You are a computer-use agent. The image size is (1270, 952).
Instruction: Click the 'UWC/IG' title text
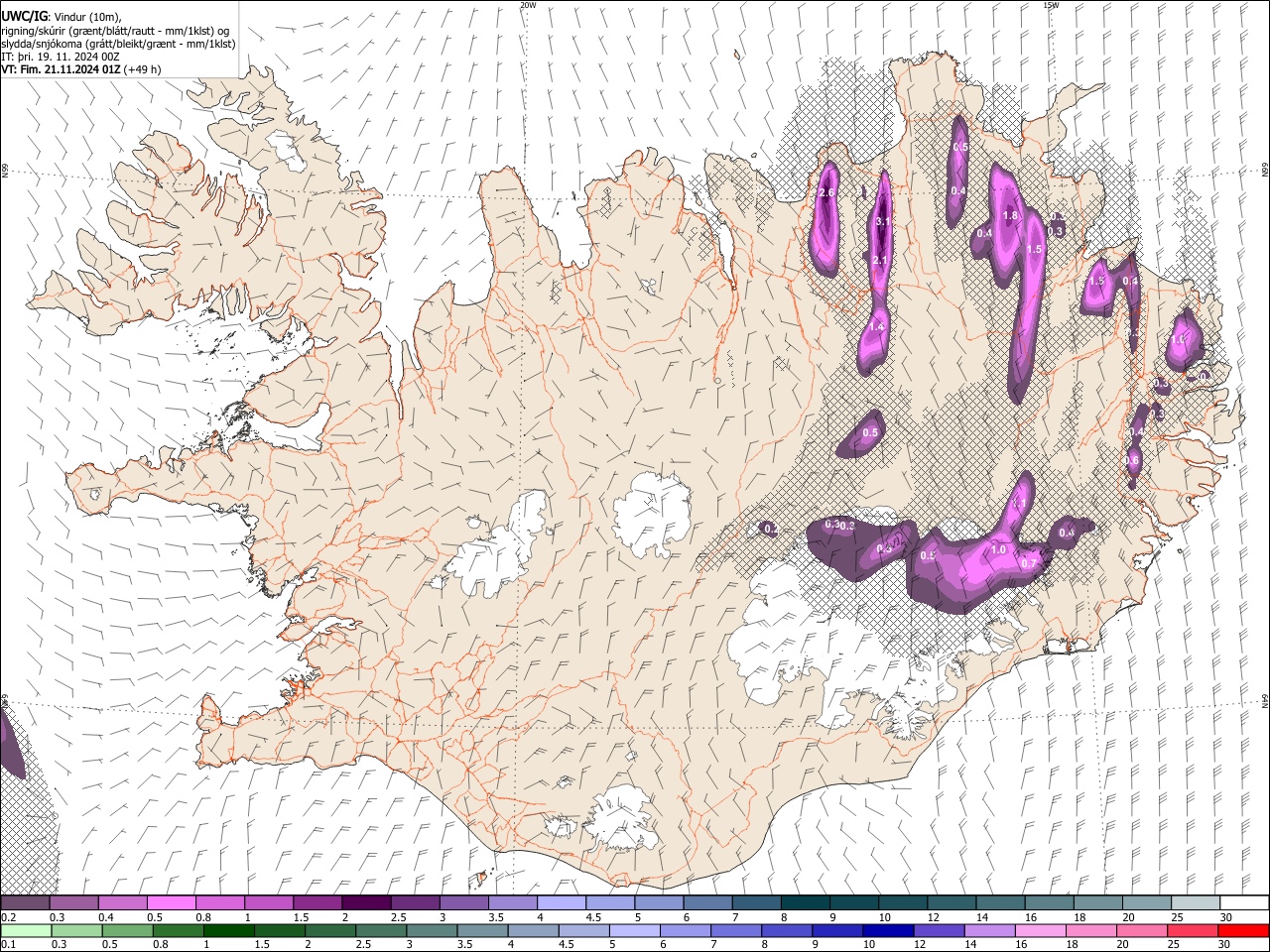24,17
